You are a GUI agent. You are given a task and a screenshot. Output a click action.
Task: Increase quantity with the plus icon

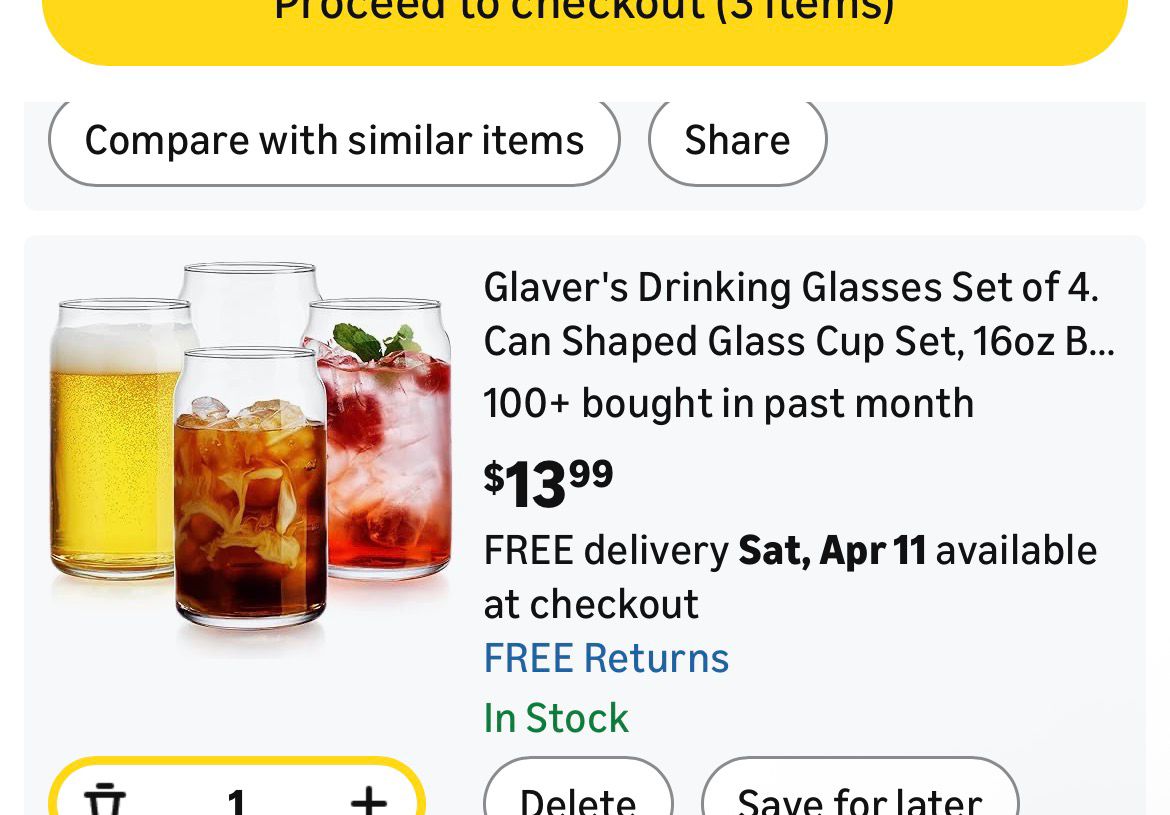pos(369,800)
